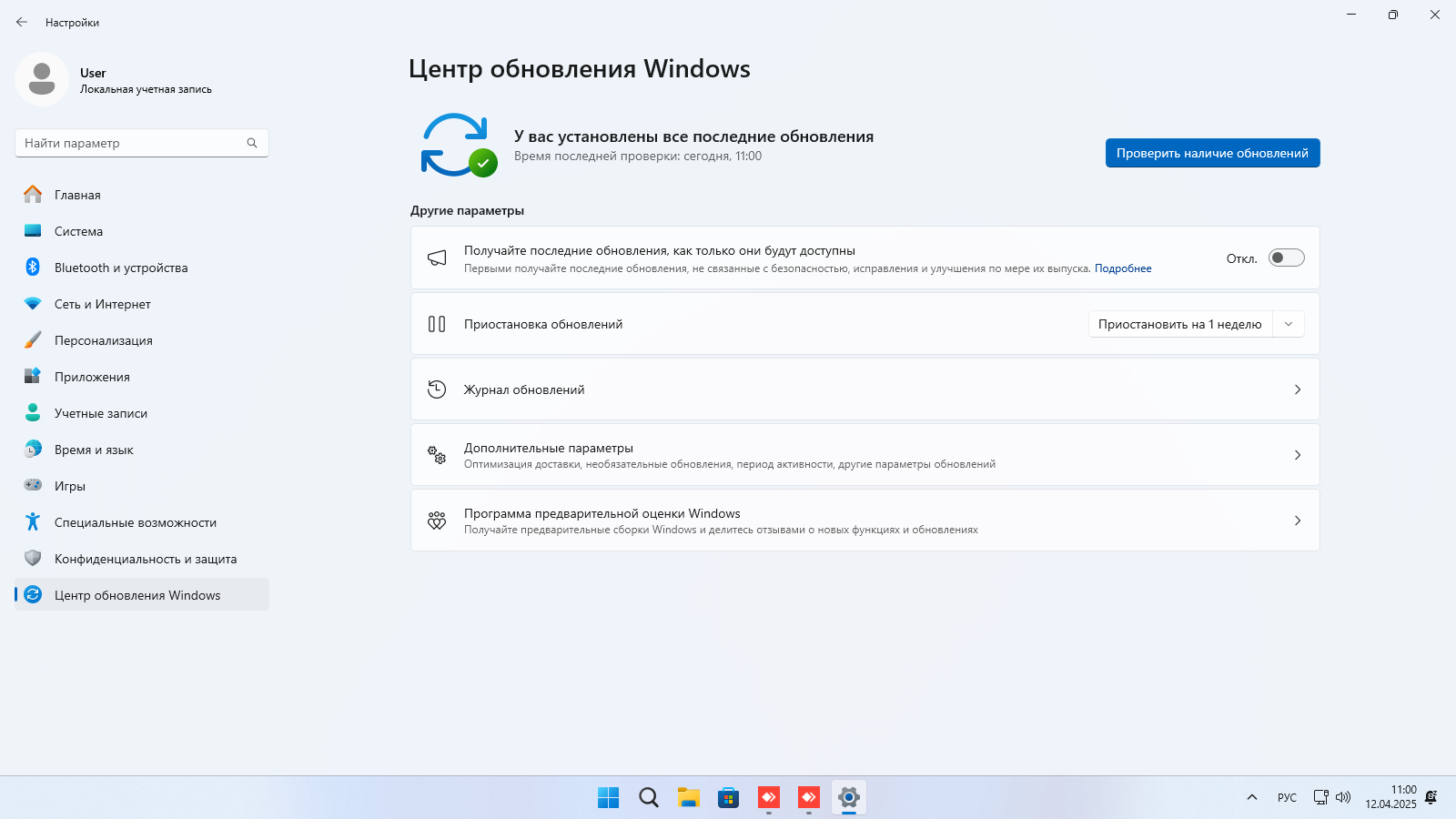The image size is (1456, 819).
Task: Click the Bluetooth icon in sidebar
Action: 33,267
